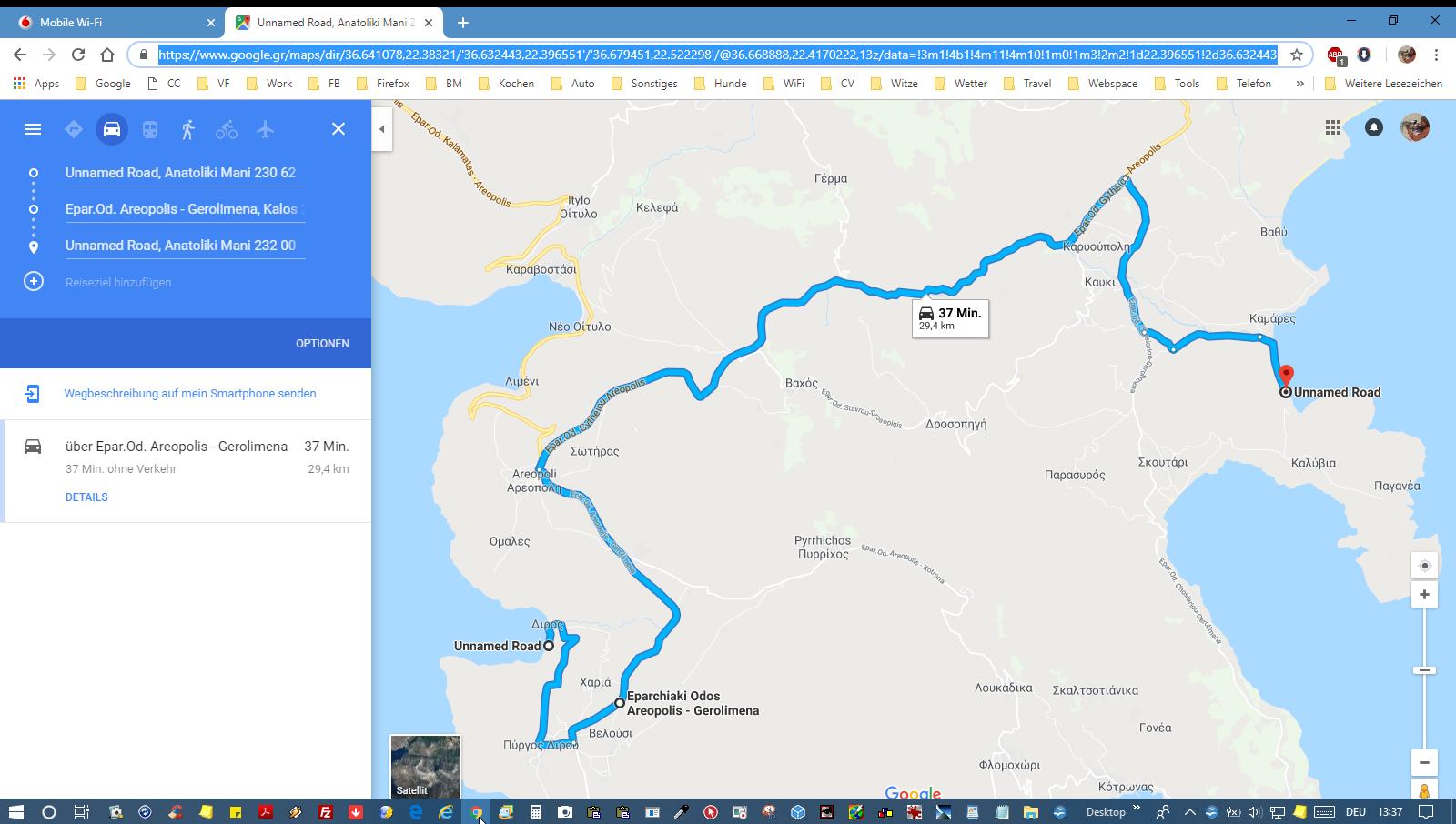The image size is (1456, 824).
Task: Select flight travel mode
Action: pyautogui.click(x=265, y=129)
